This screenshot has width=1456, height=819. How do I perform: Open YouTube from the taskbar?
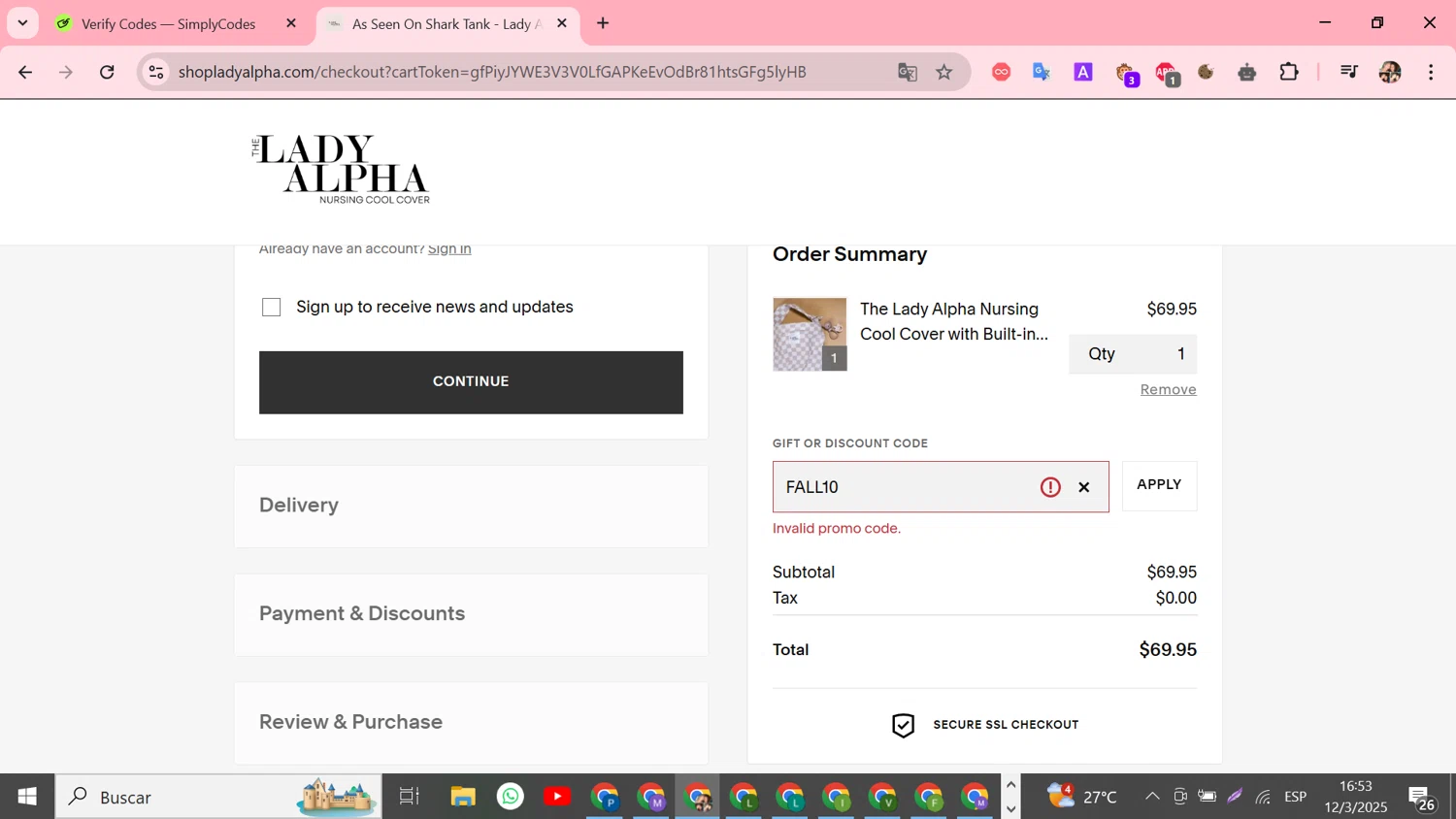click(x=557, y=797)
